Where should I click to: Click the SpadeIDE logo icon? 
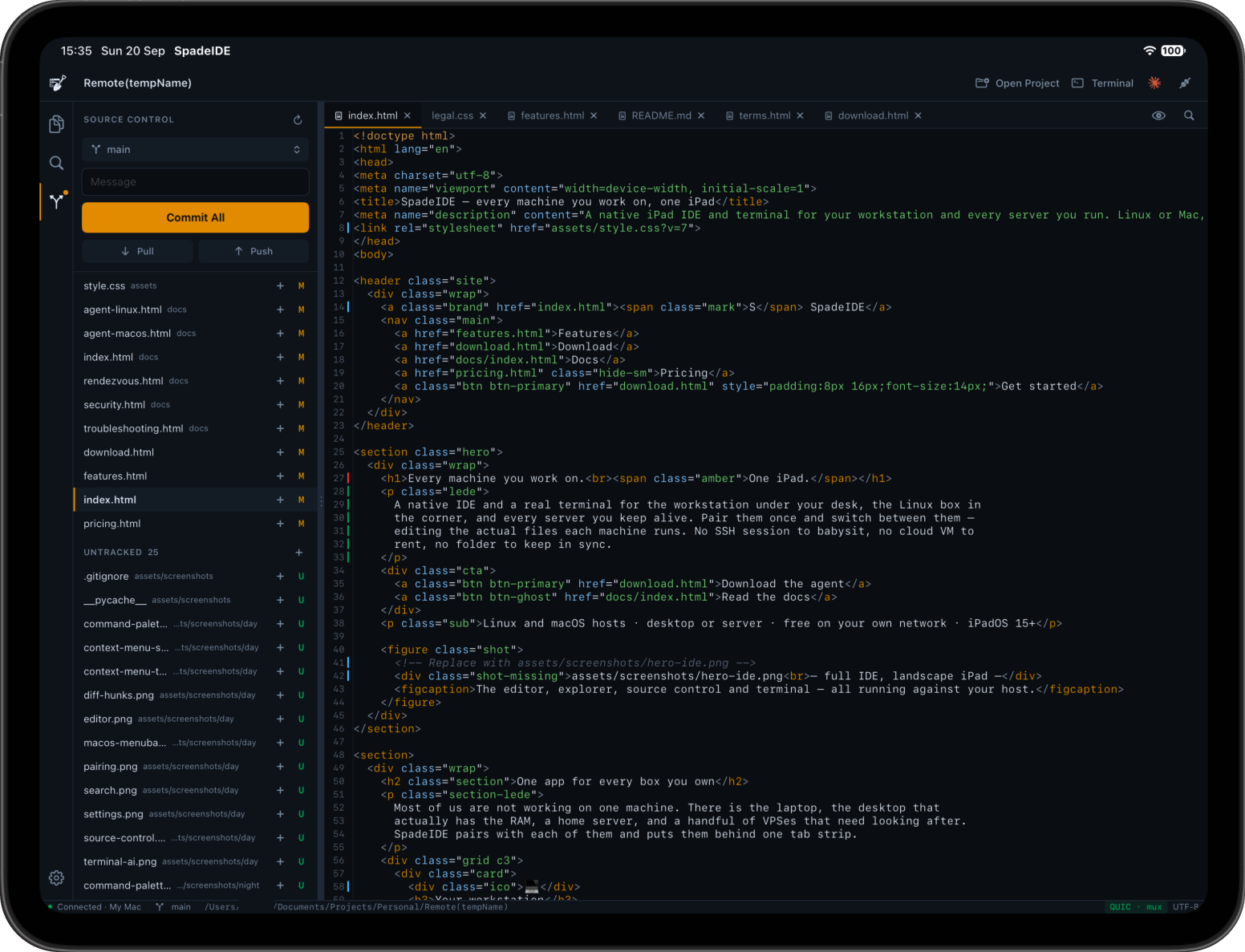point(58,83)
